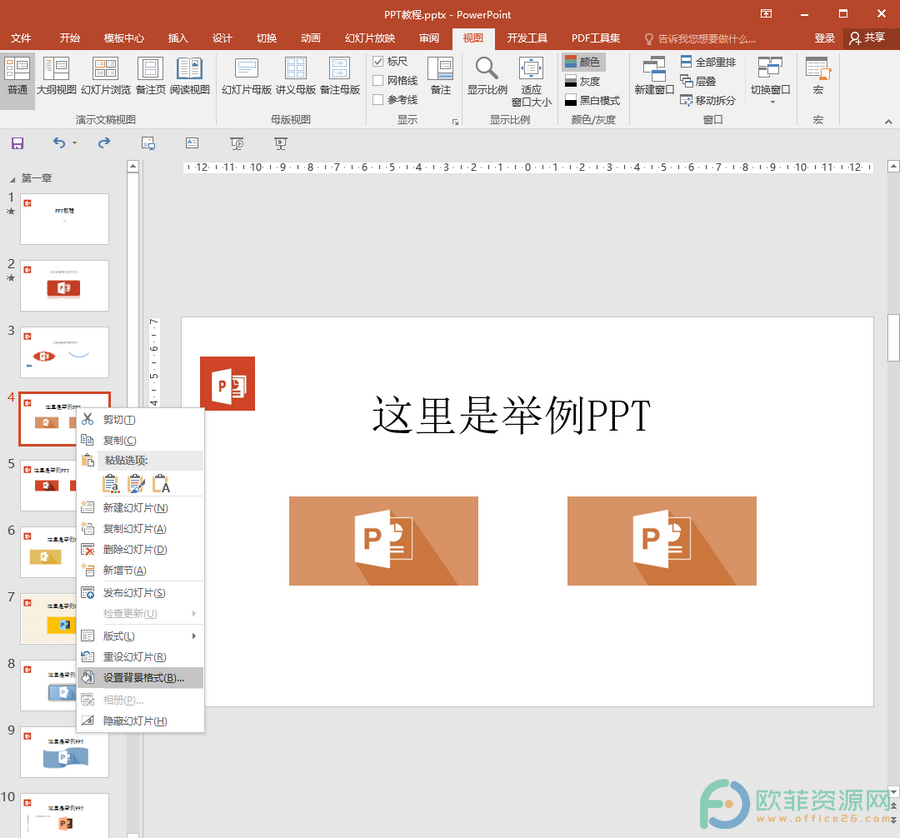Click thumbnail pane scroll-up arrow
Image resolution: width=900 pixels, height=838 pixels.
(x=133, y=166)
